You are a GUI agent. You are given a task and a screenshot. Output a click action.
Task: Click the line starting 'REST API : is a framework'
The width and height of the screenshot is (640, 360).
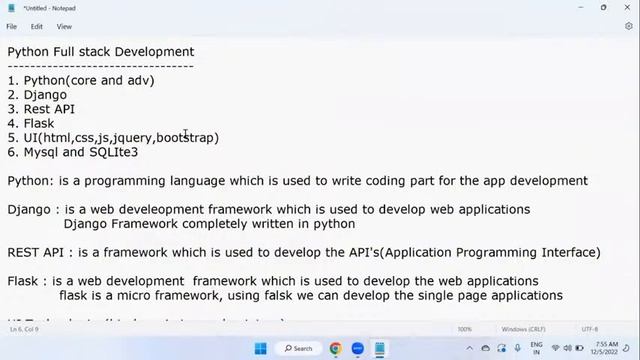304,252
